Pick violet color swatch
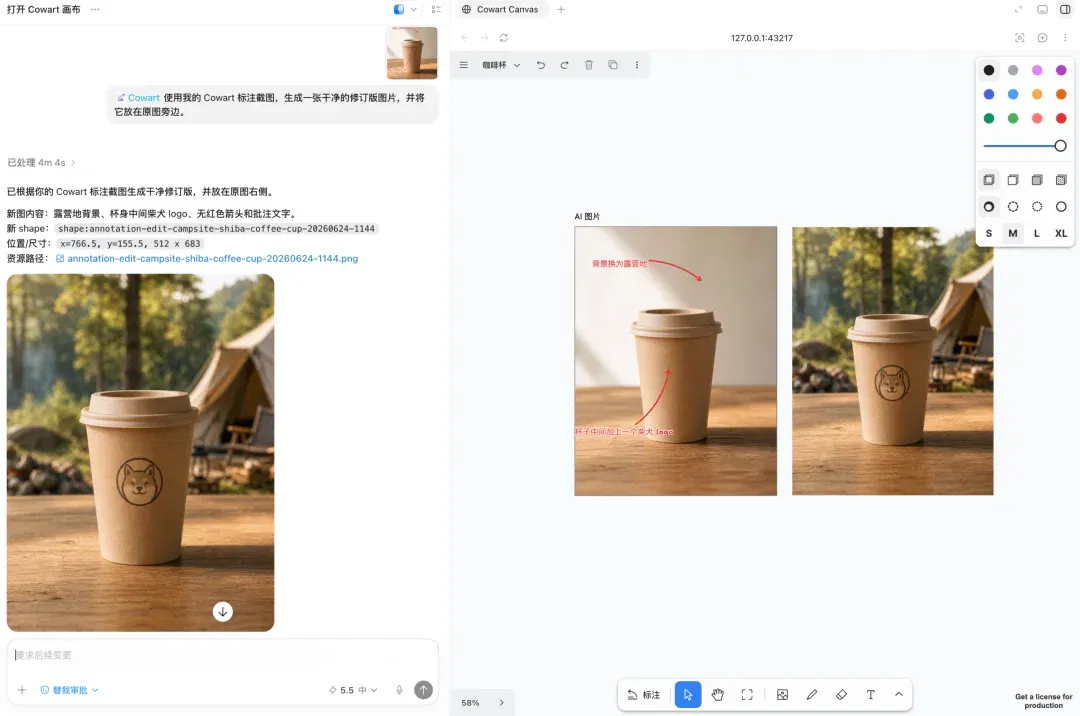Screen dimensions: 1080x716 point(1061,70)
